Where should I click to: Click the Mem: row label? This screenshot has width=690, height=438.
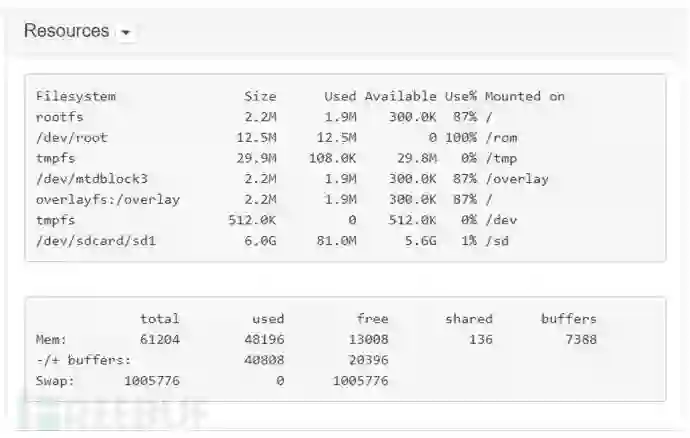(x=52, y=340)
